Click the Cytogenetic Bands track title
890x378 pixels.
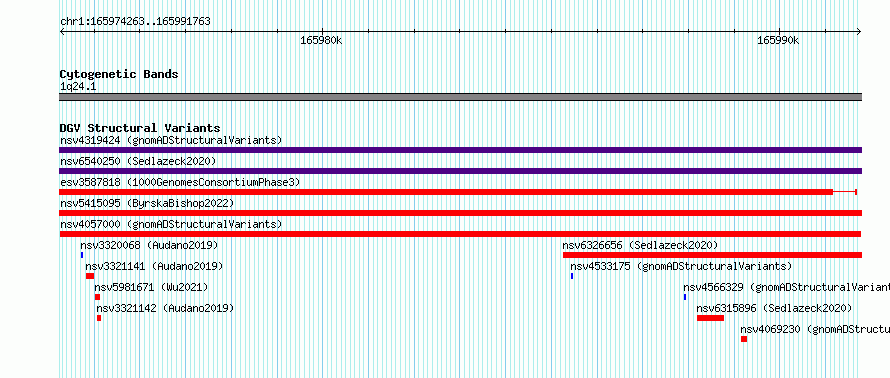tap(119, 74)
